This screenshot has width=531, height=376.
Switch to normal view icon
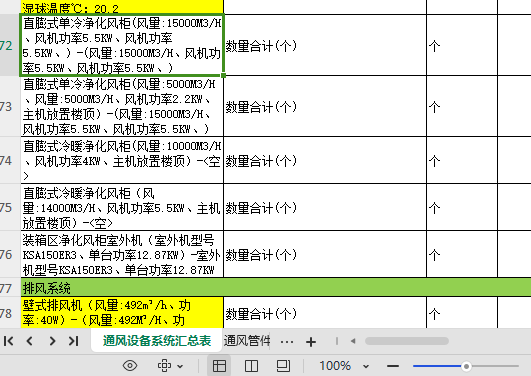(219, 366)
